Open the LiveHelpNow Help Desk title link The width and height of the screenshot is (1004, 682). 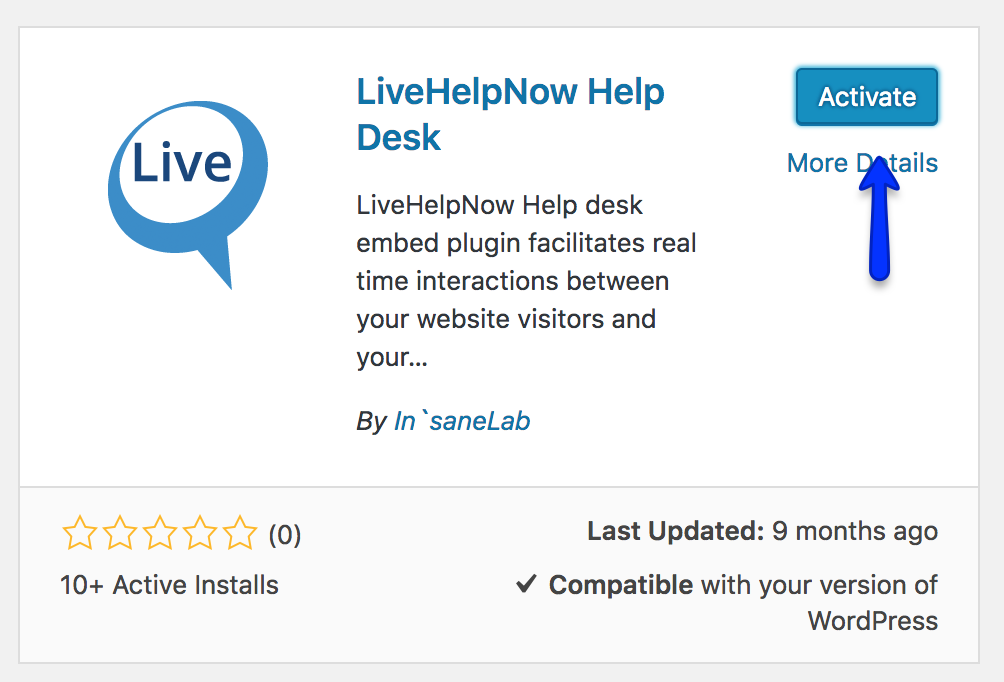[x=510, y=115]
